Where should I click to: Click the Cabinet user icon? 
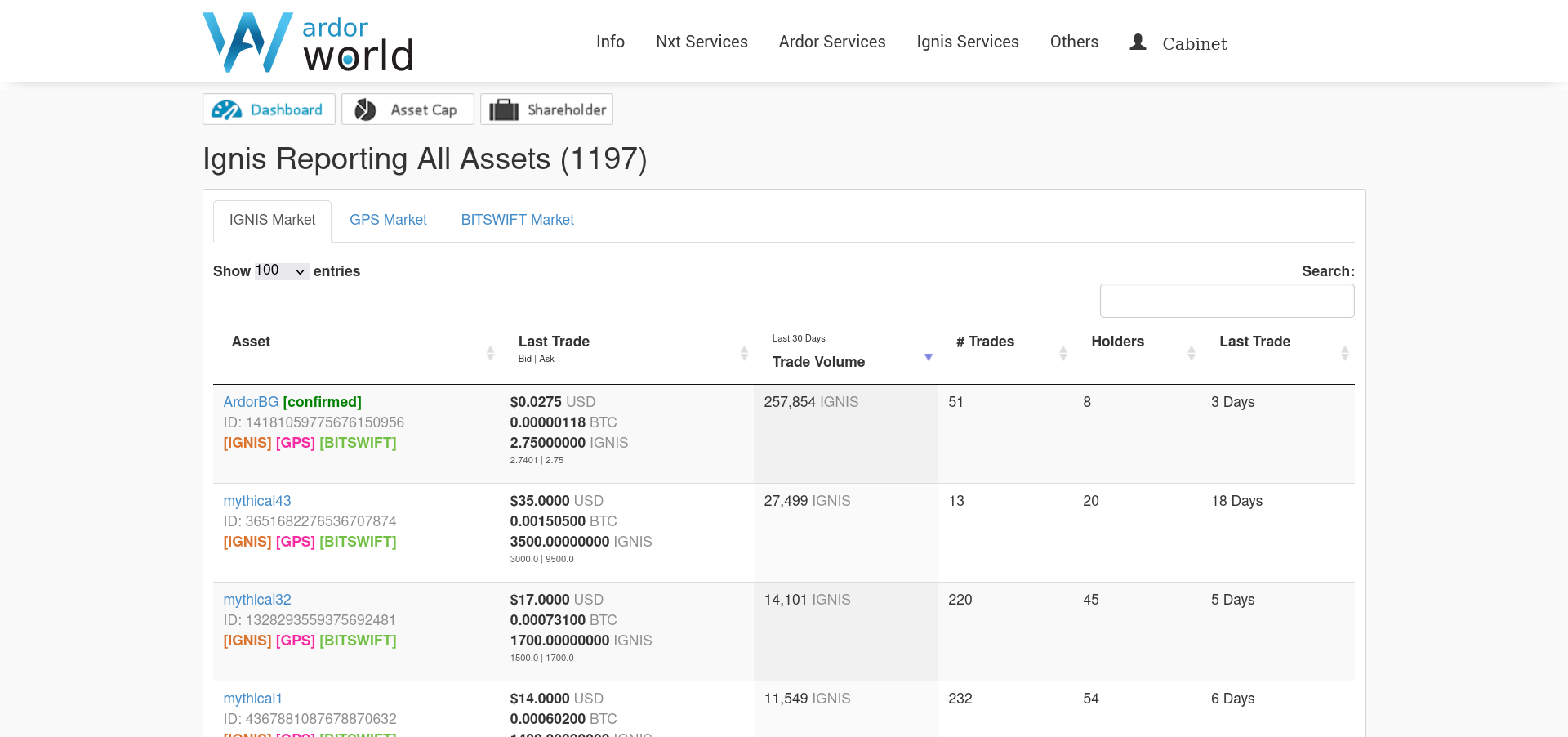[1138, 42]
